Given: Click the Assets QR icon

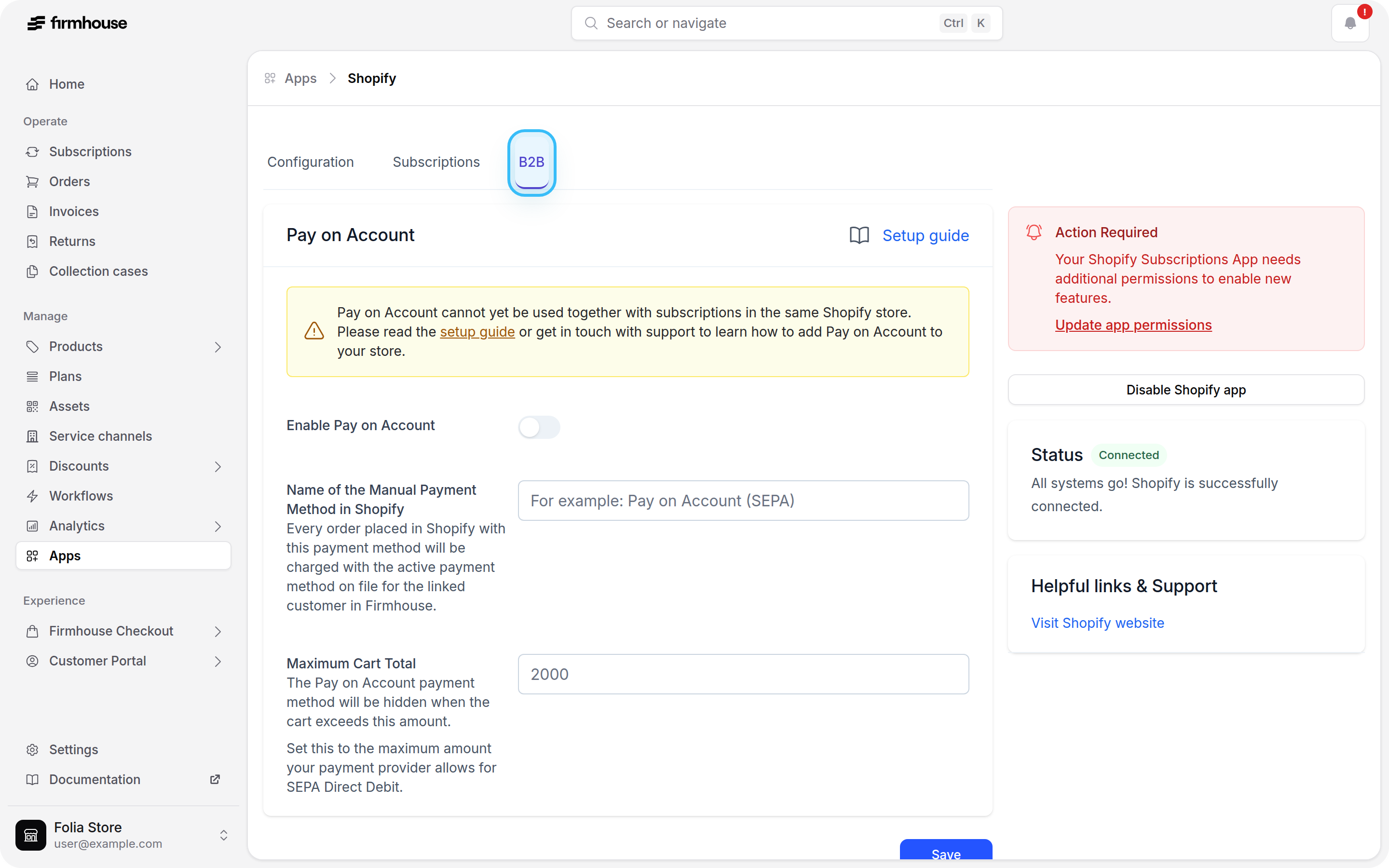Looking at the screenshot, I should [x=33, y=407].
